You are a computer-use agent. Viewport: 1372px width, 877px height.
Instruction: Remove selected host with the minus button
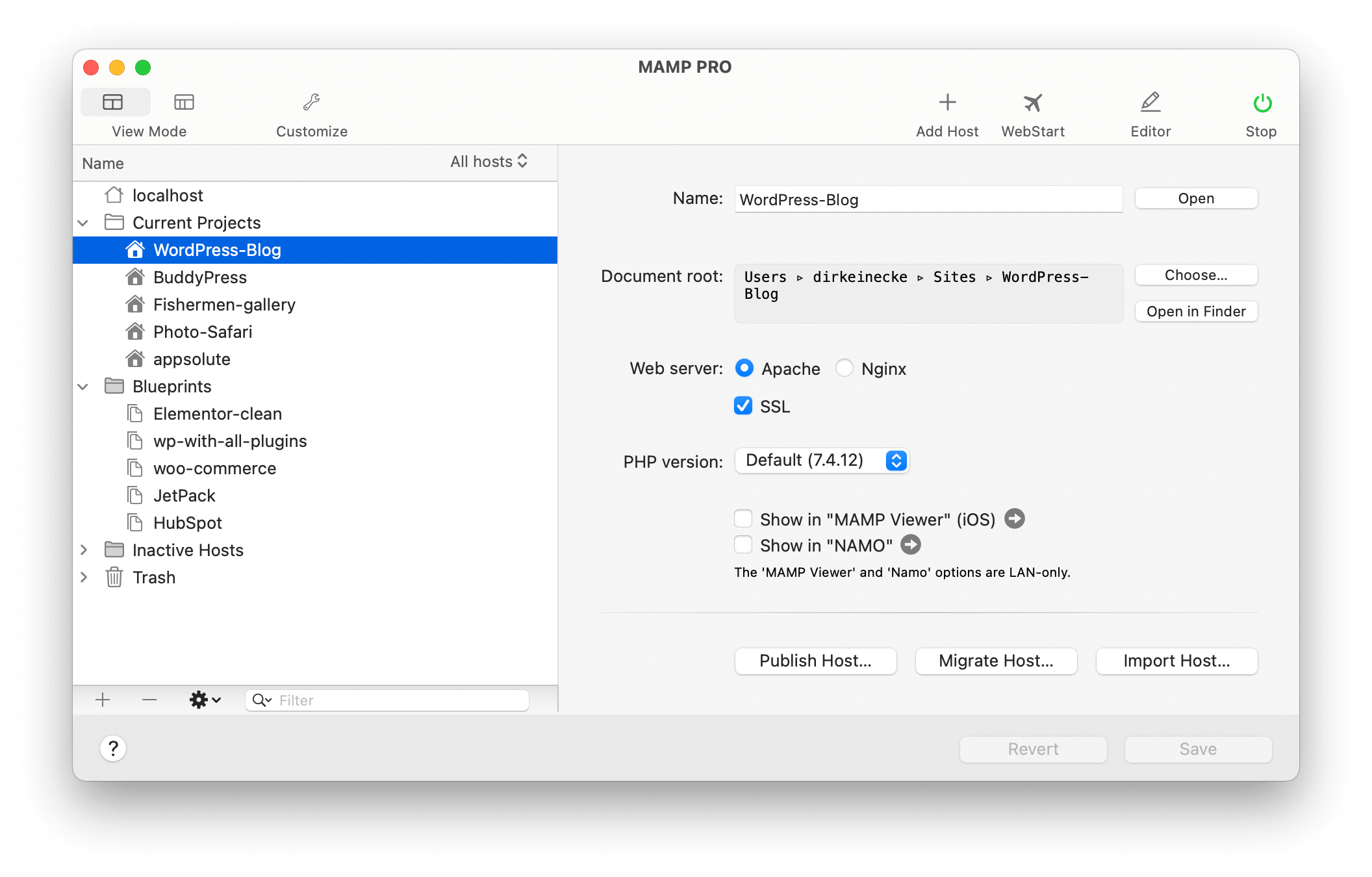(x=149, y=700)
